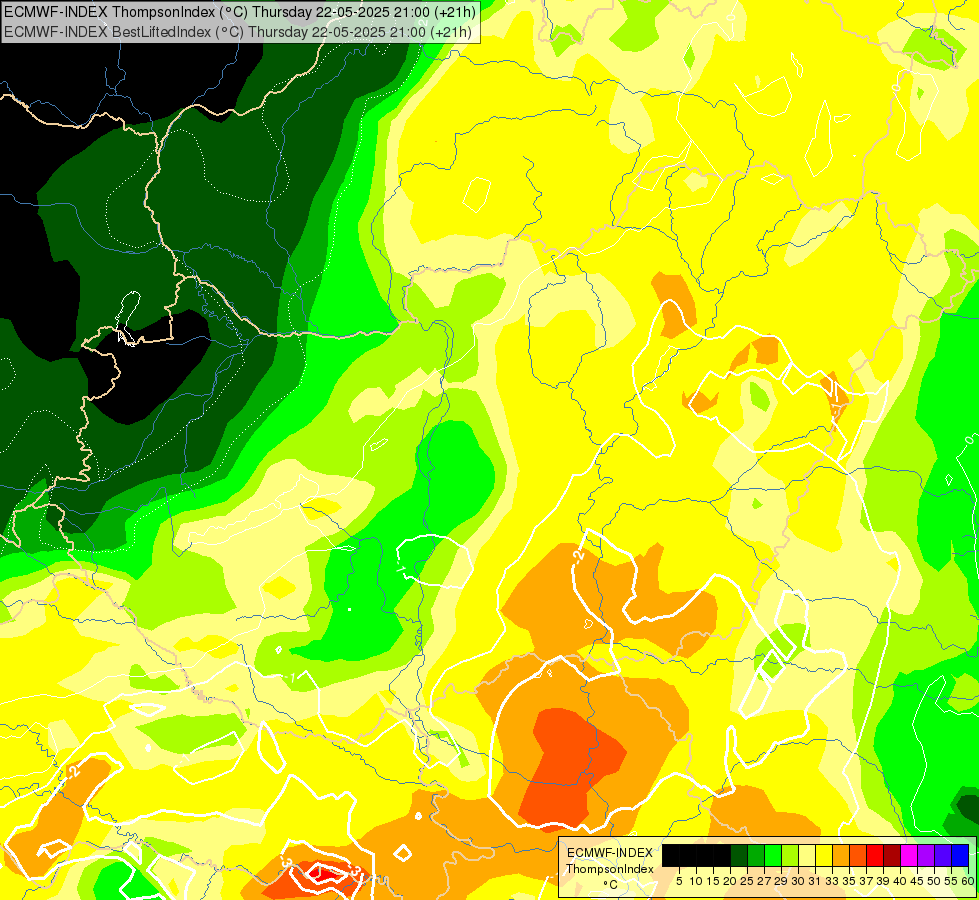Click the legend tick label '20'
This screenshot has height=900, width=979.
[731, 881]
